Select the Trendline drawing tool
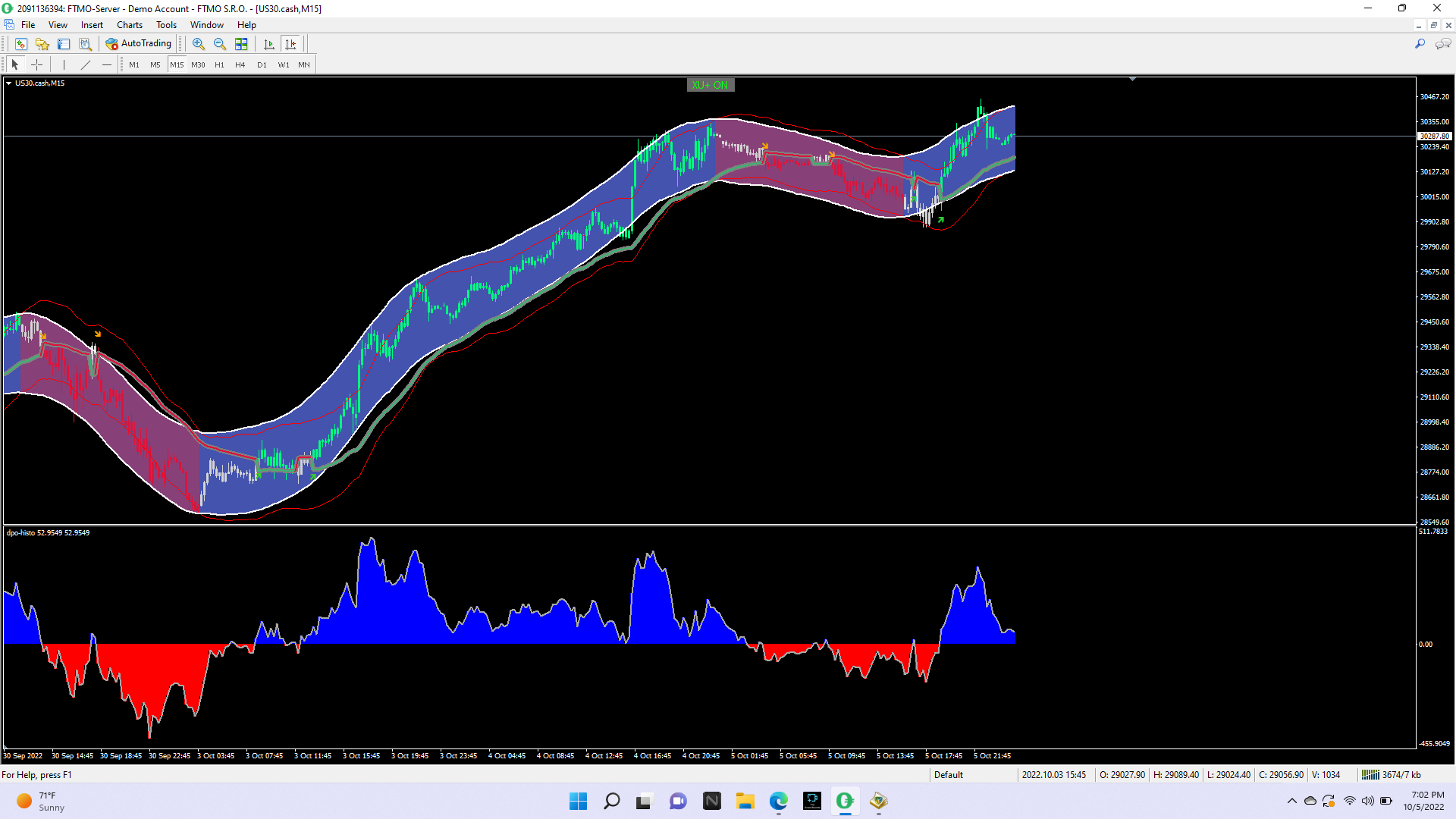 (86, 64)
